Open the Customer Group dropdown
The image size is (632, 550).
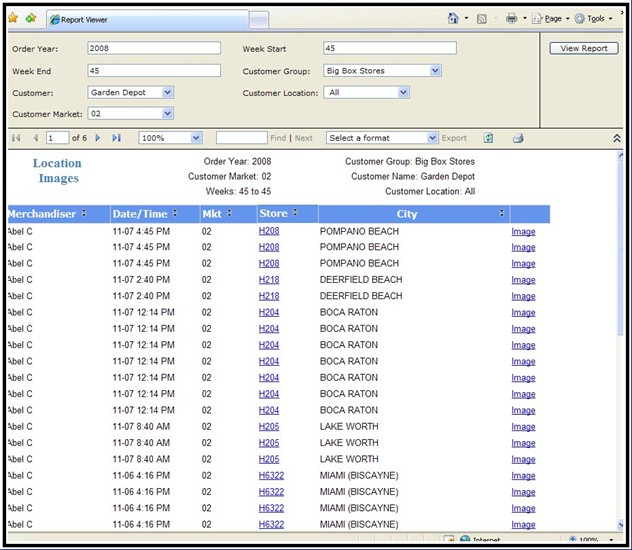(435, 71)
